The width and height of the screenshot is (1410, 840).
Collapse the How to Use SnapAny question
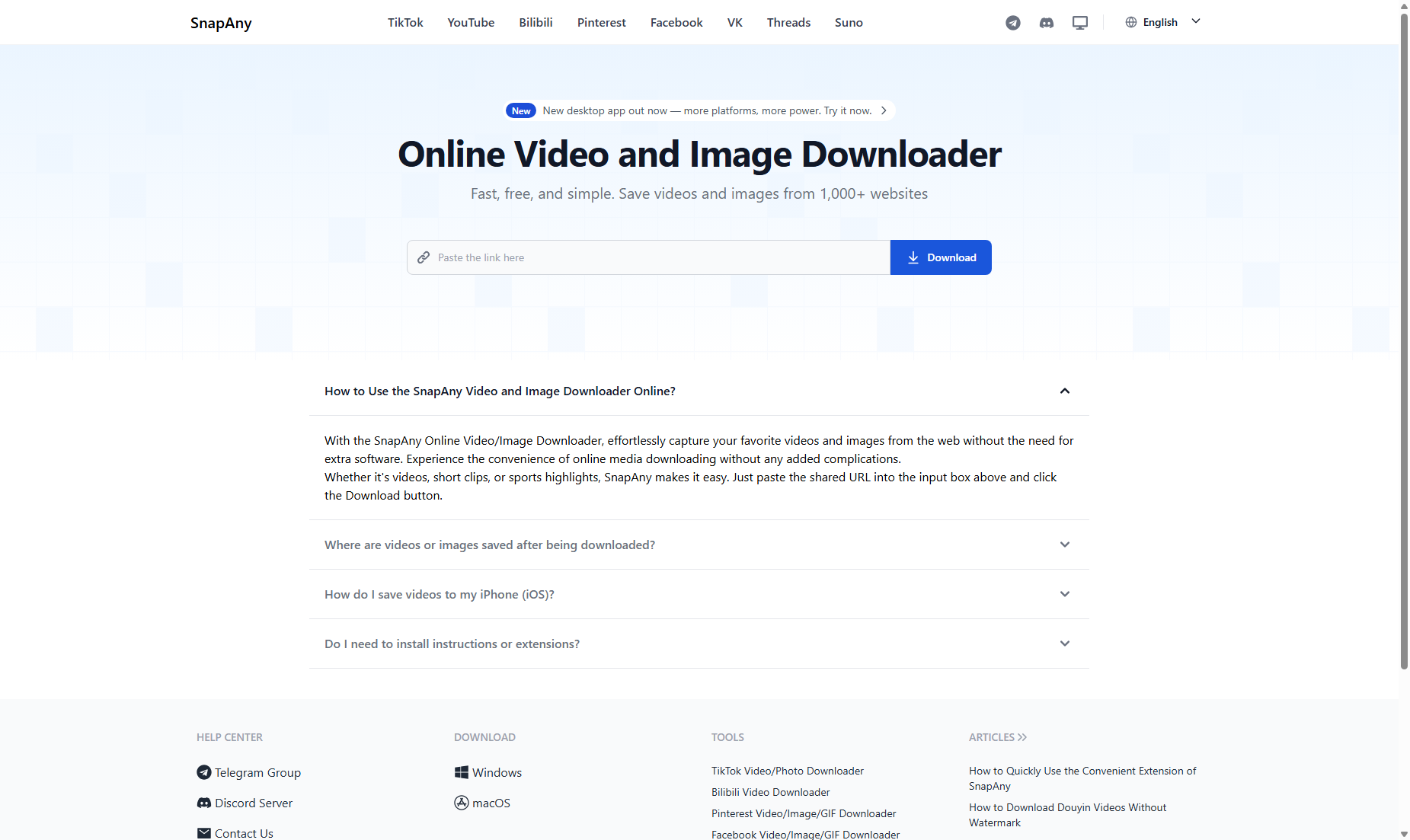699,391
